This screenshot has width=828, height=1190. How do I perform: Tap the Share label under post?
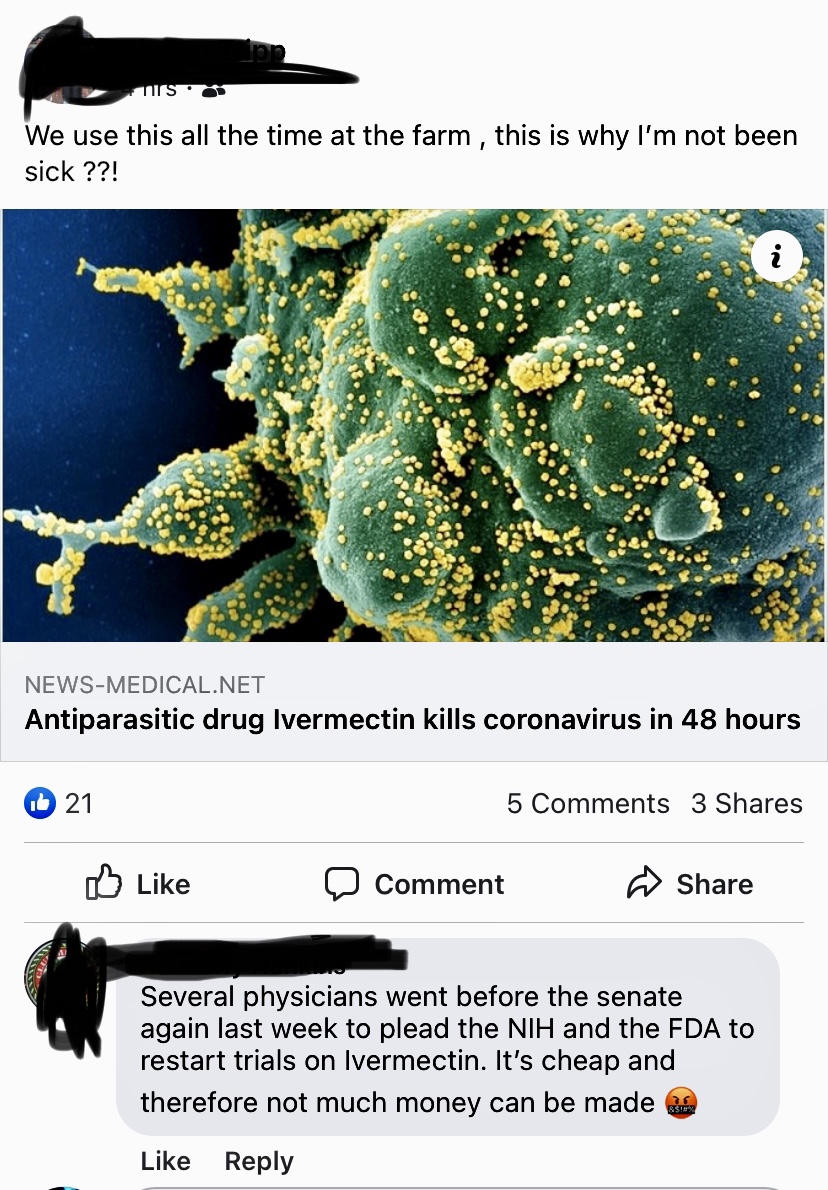(x=715, y=884)
